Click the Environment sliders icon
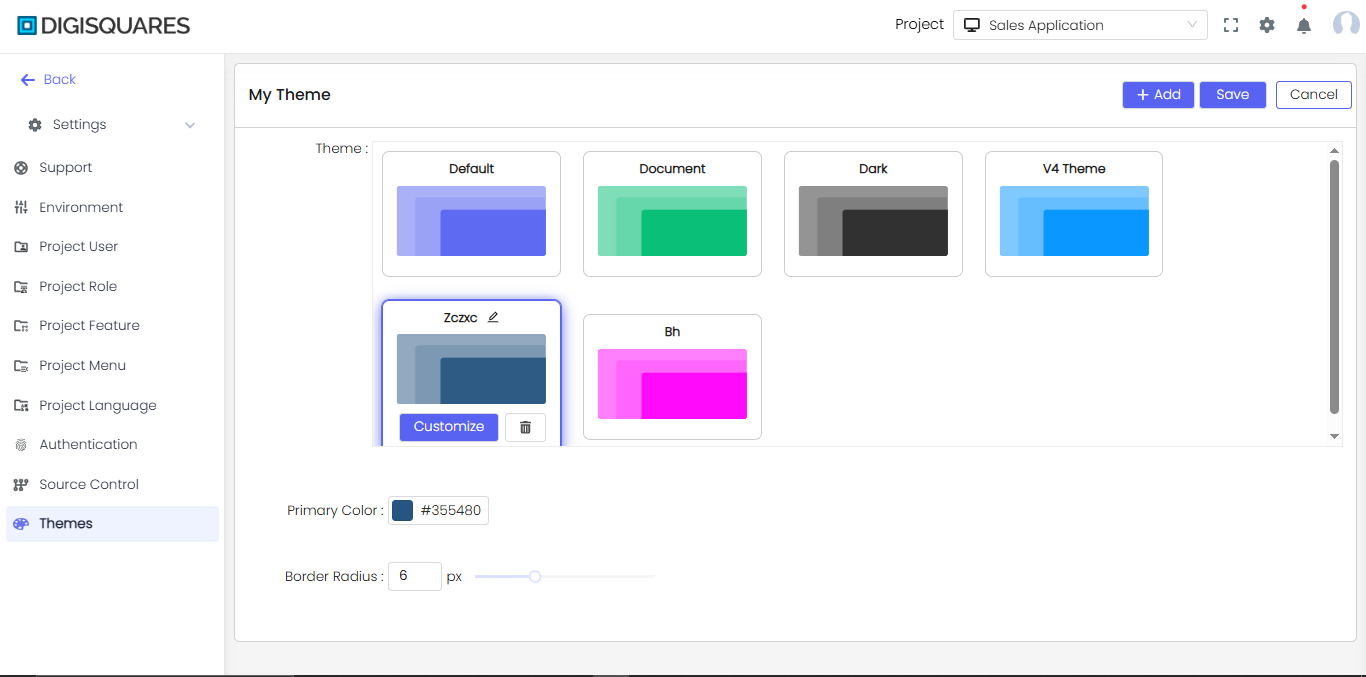The height and width of the screenshot is (677, 1366). [21, 208]
